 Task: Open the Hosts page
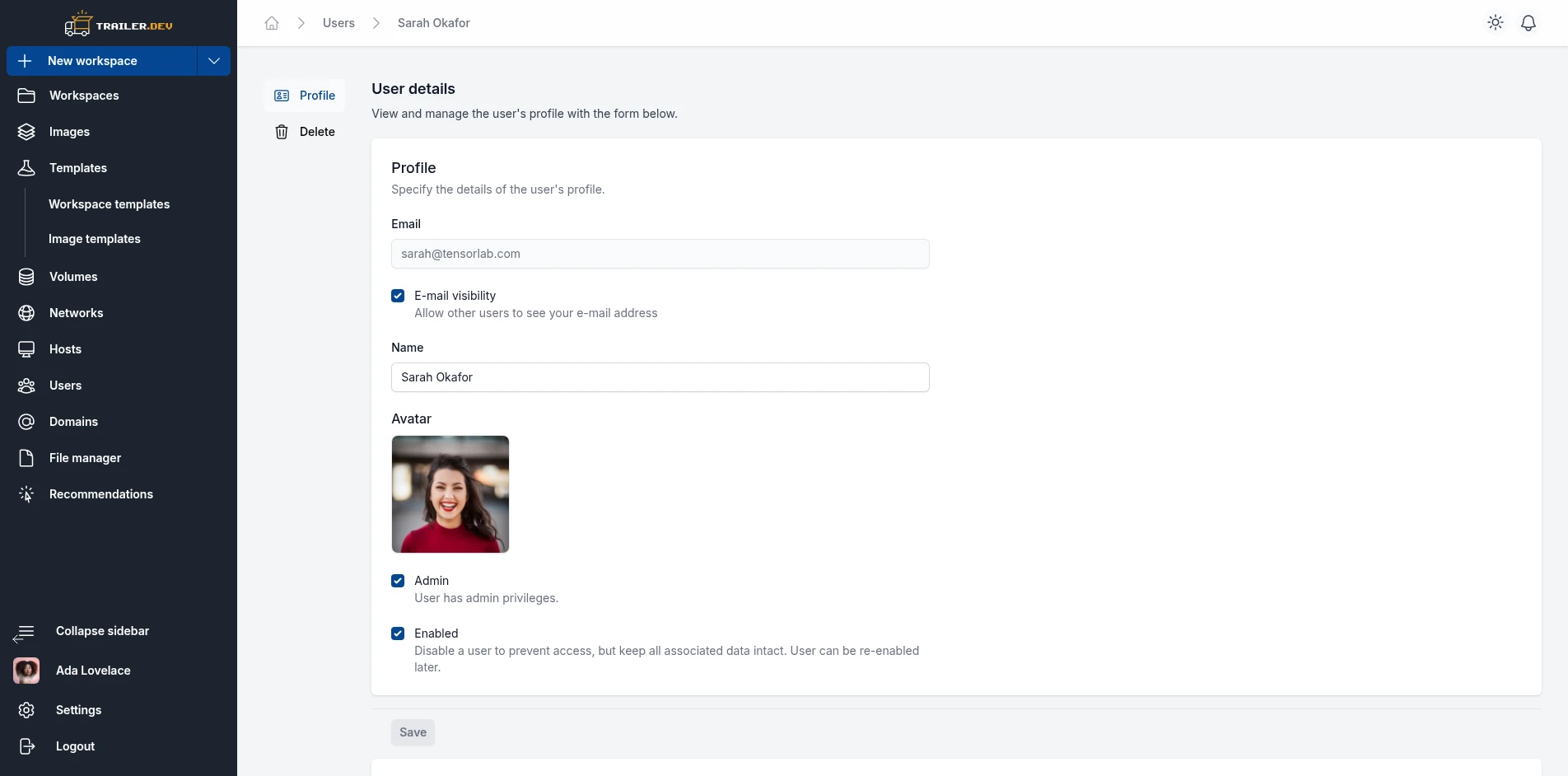(x=65, y=349)
